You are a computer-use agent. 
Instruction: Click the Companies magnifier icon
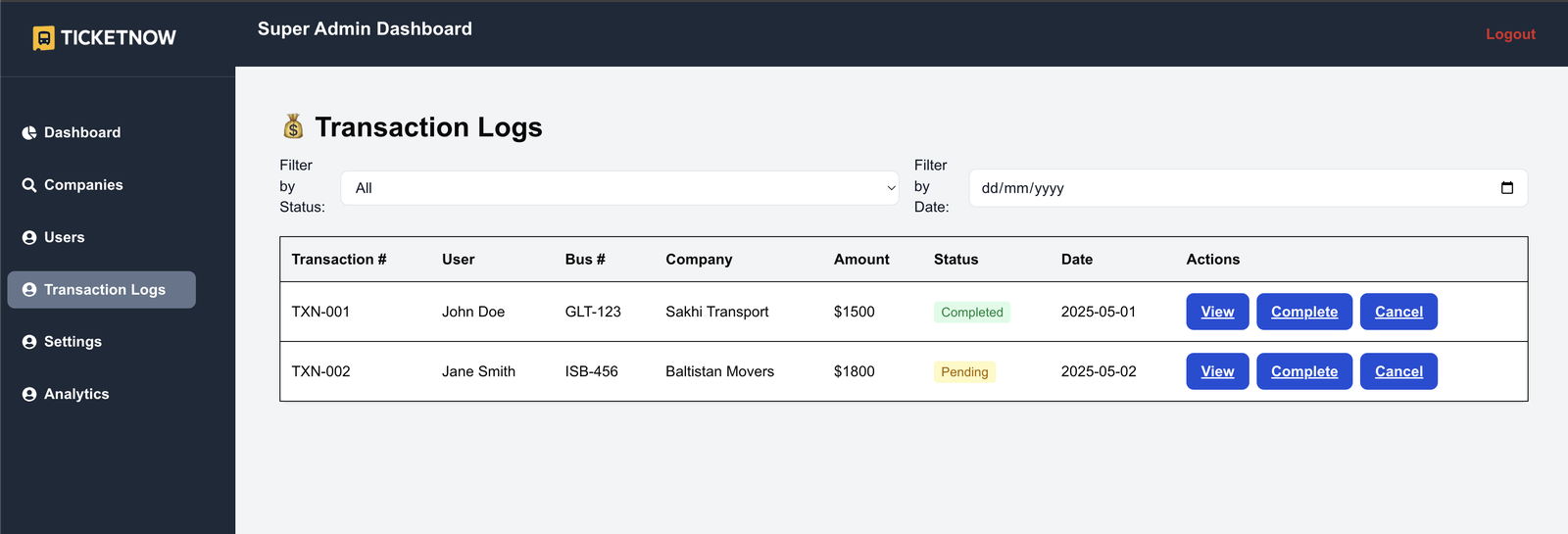29,185
